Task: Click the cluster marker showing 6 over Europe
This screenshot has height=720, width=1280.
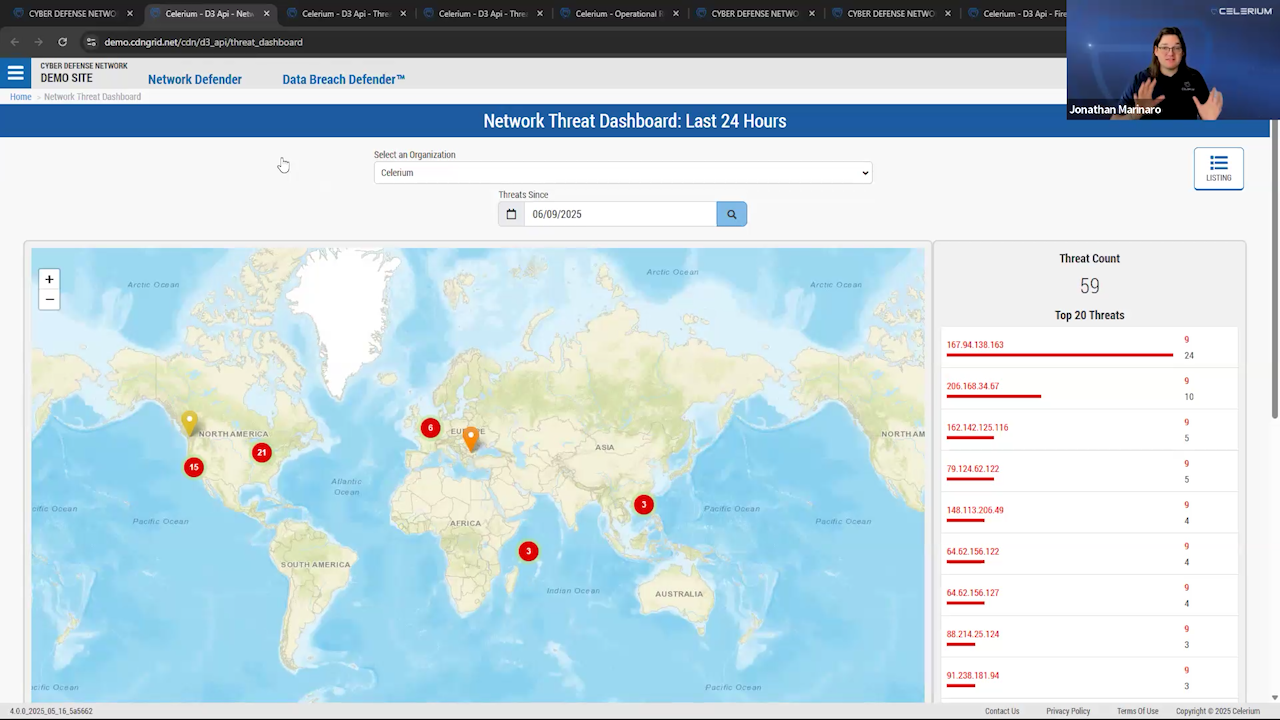Action: point(430,428)
